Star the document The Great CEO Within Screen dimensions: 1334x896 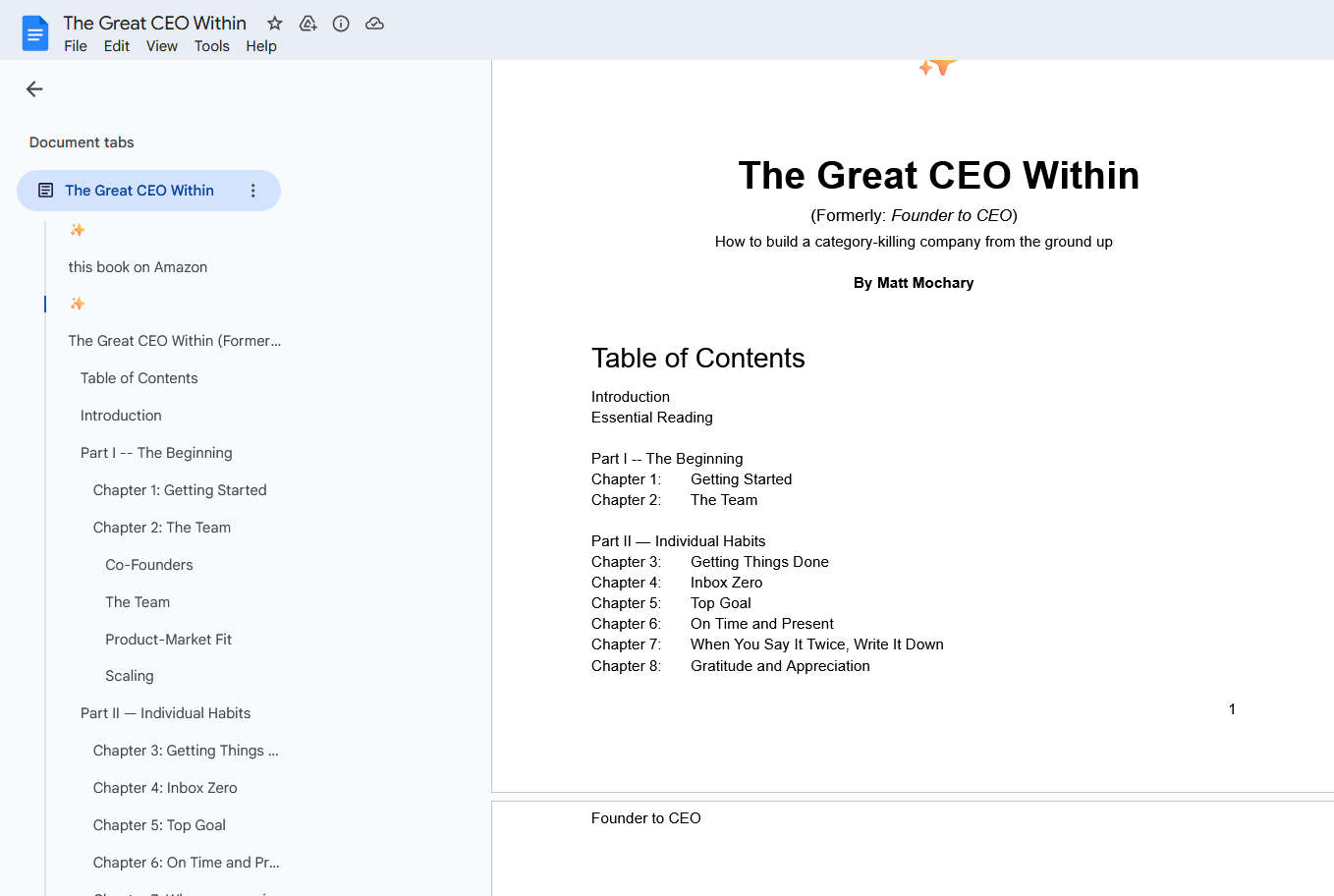275,24
